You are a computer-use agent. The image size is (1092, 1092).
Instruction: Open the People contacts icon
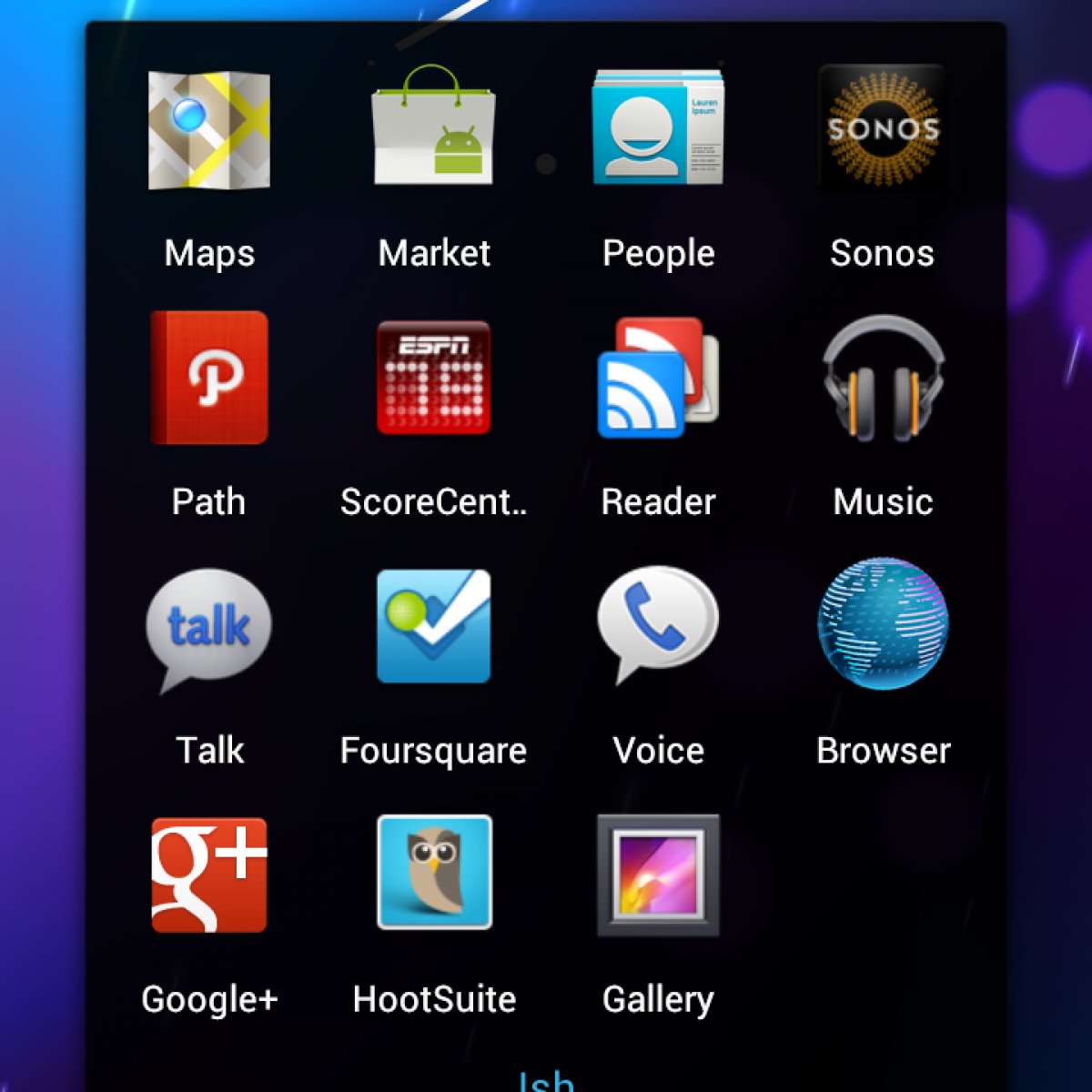click(658, 126)
